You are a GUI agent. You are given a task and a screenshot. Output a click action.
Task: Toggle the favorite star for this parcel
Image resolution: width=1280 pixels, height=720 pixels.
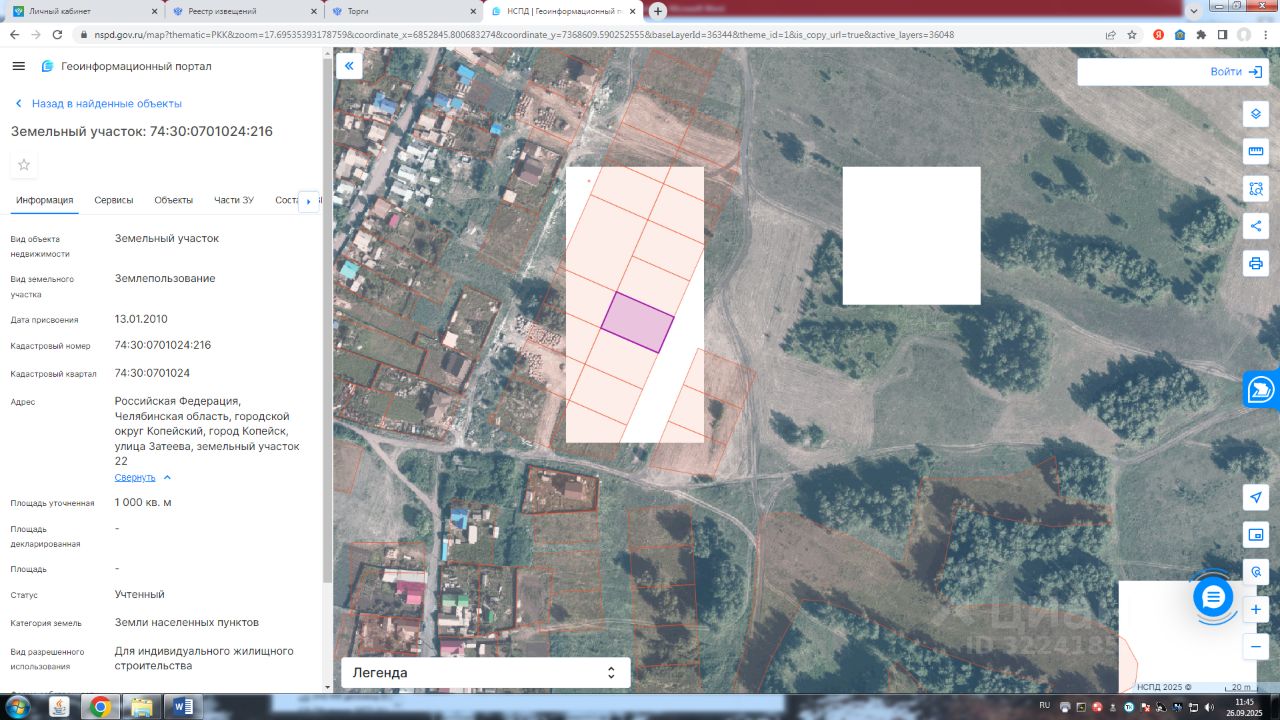point(24,165)
